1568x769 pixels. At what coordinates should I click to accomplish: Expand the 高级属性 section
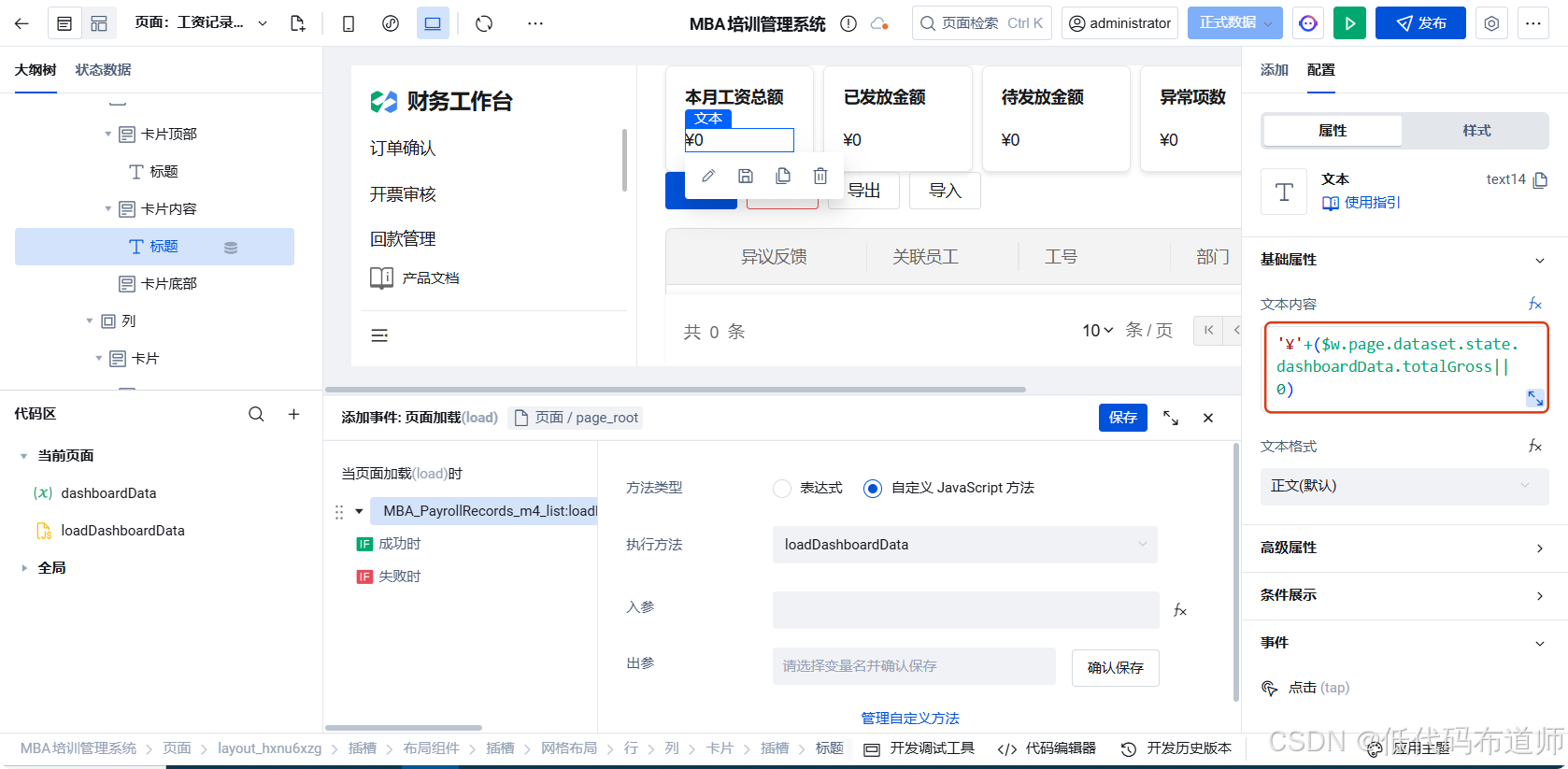(x=1540, y=548)
